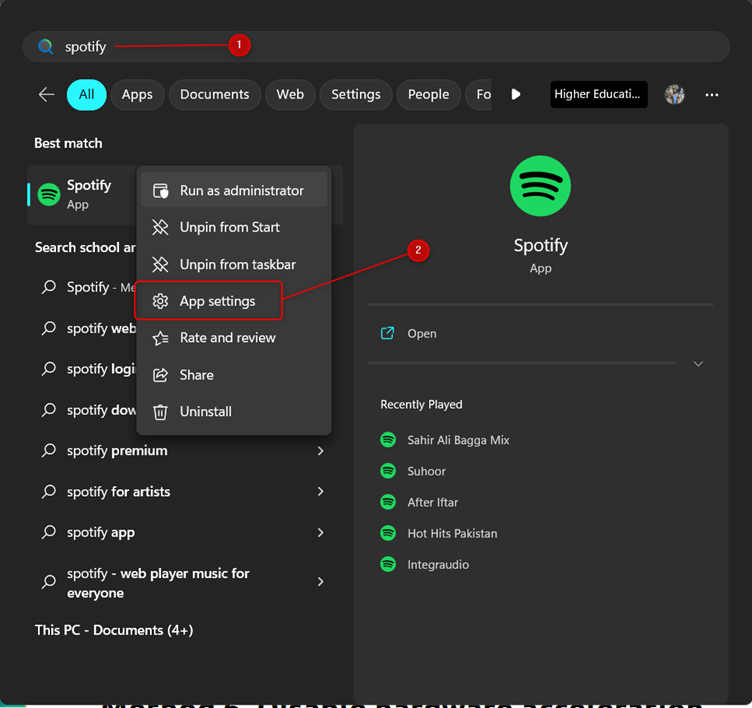This screenshot has width=752, height=708.
Task: Expand the spotify for artists chevron
Action: tap(320, 491)
